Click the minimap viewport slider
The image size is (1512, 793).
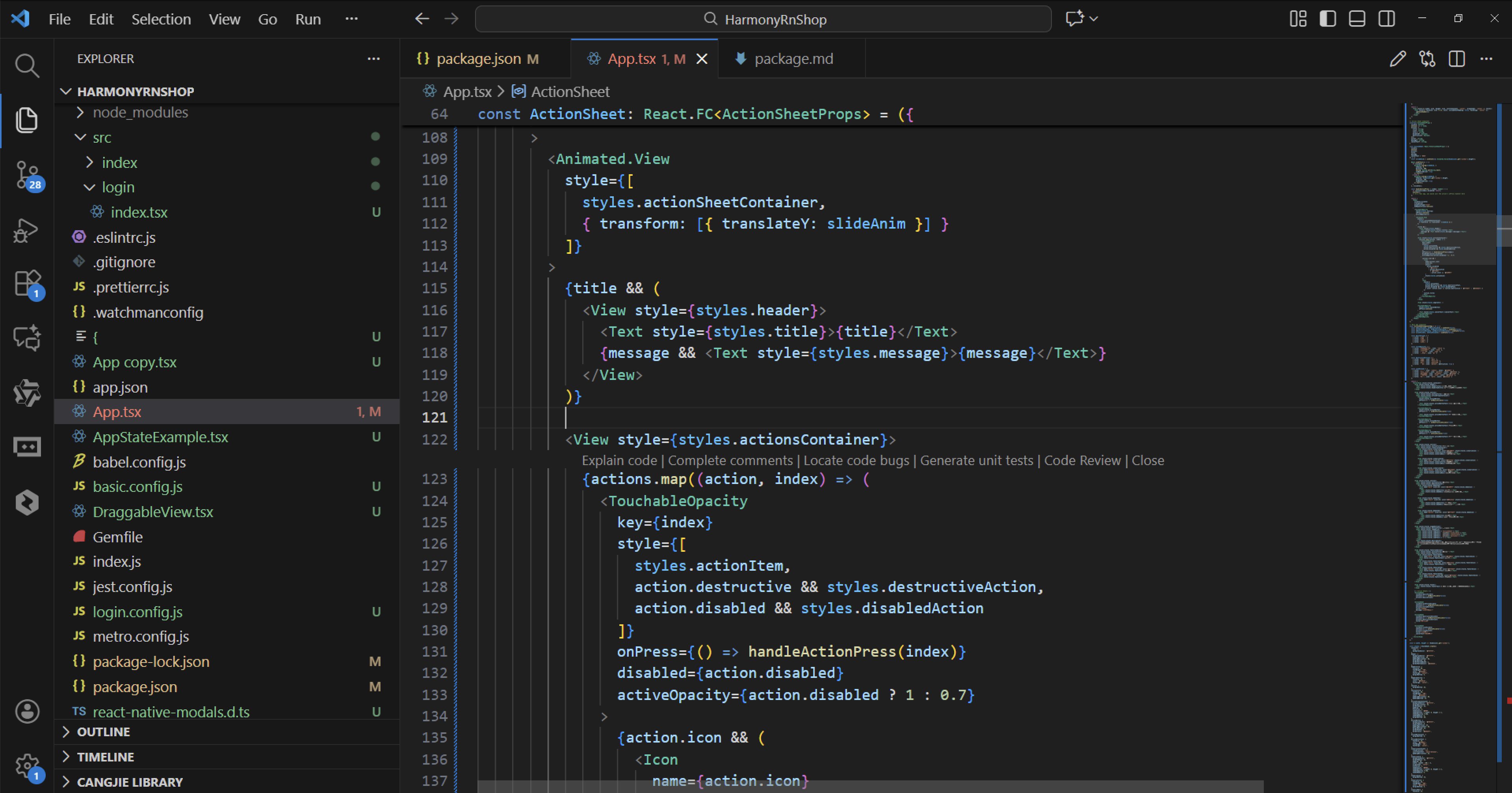pos(1450,239)
